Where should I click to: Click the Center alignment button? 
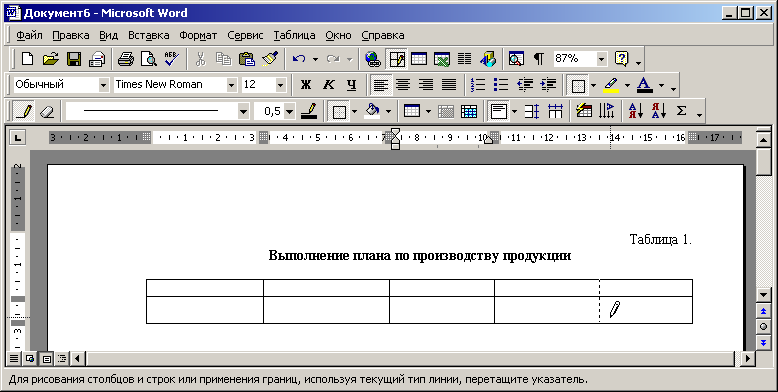coord(403,85)
